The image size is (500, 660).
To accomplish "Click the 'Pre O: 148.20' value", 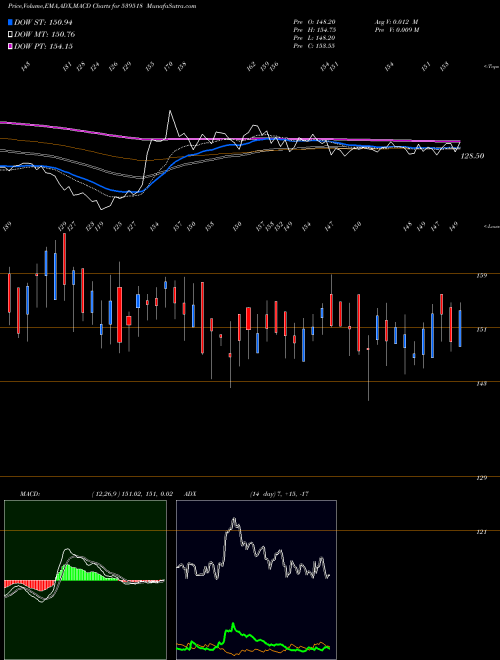I will click(x=314, y=22).
